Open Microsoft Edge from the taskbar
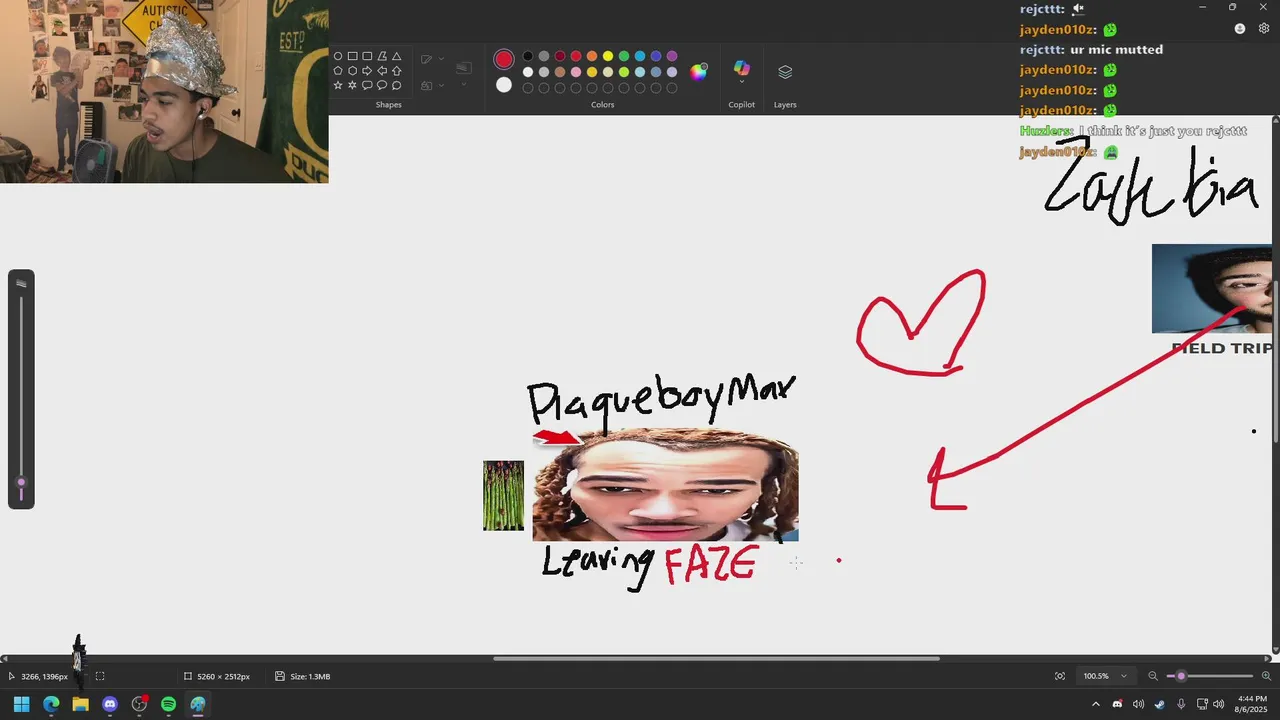The image size is (1280, 720). pos(51,704)
